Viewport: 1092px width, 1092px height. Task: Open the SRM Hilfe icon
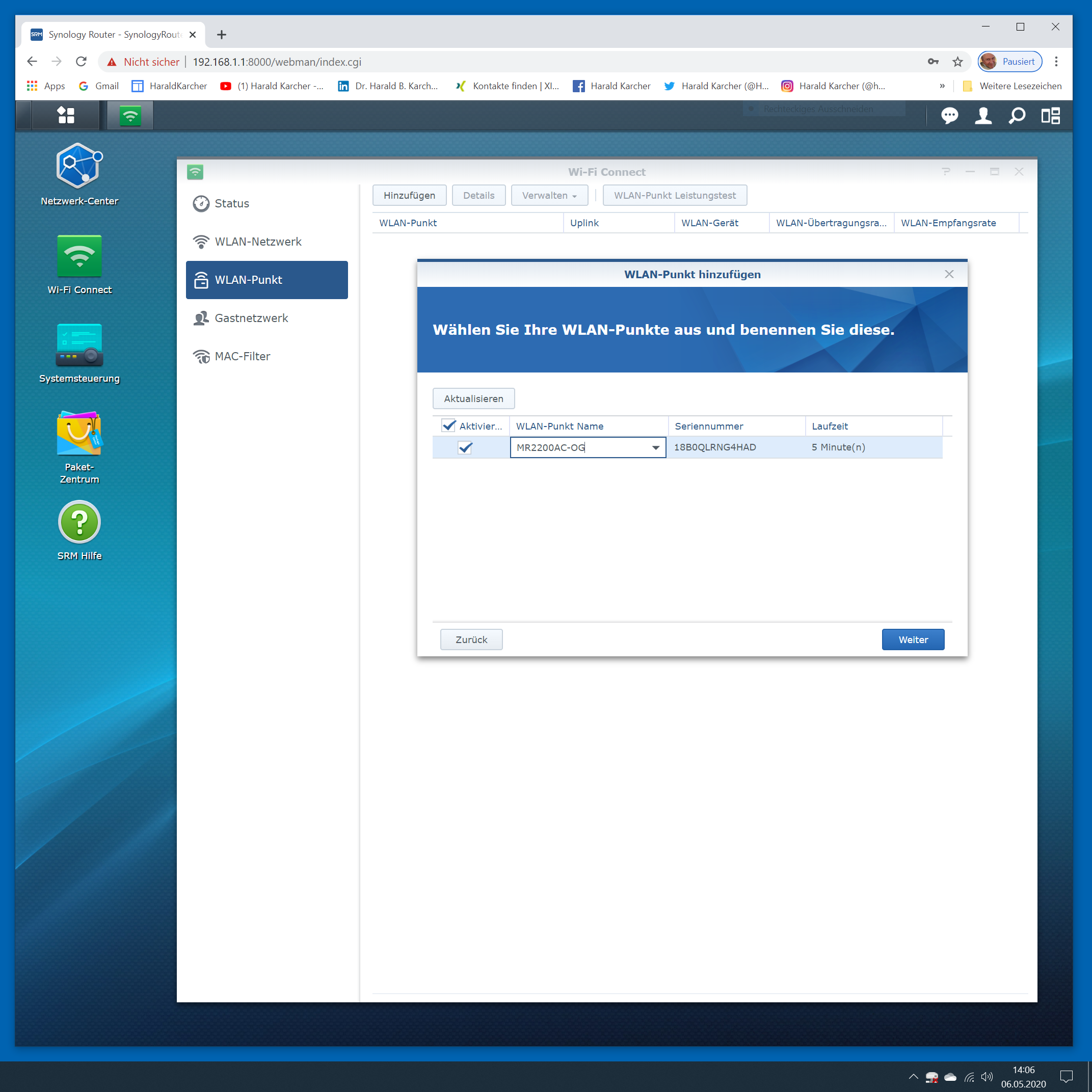point(79,522)
